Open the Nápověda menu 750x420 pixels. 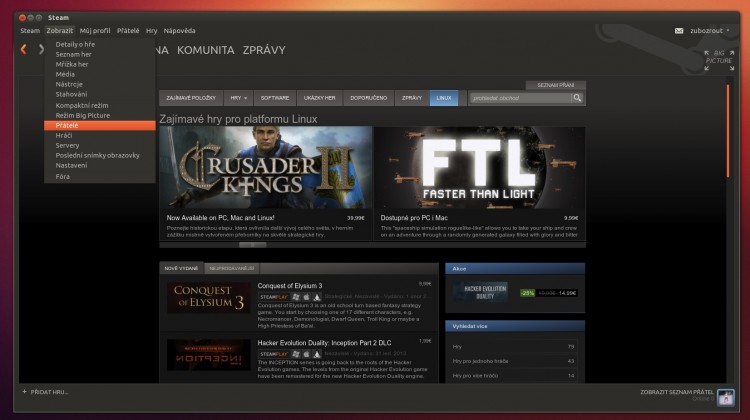pyautogui.click(x=179, y=31)
